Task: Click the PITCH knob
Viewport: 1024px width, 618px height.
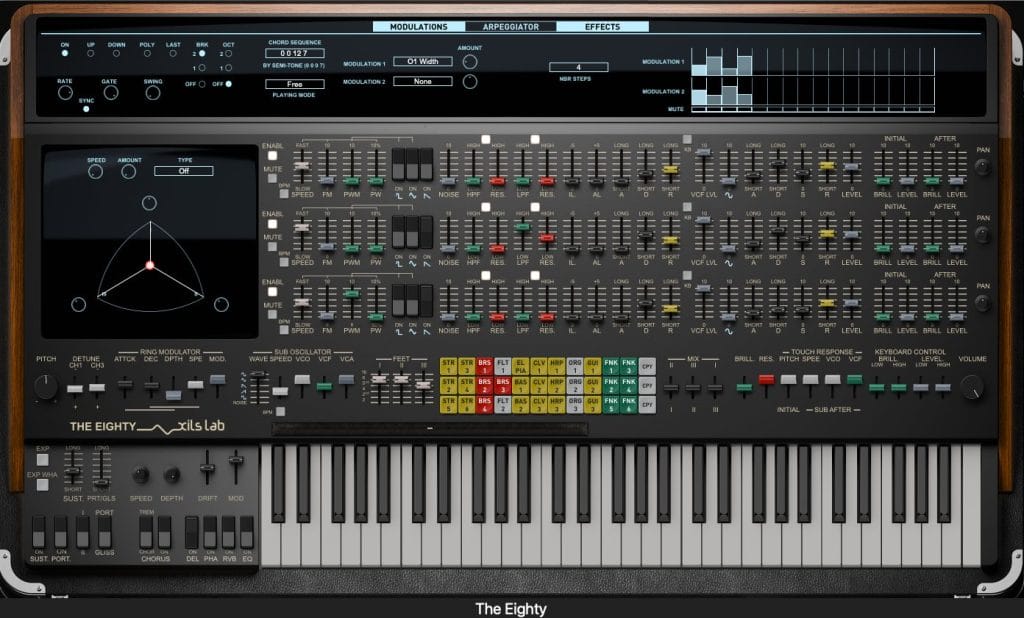Action: click(46, 387)
